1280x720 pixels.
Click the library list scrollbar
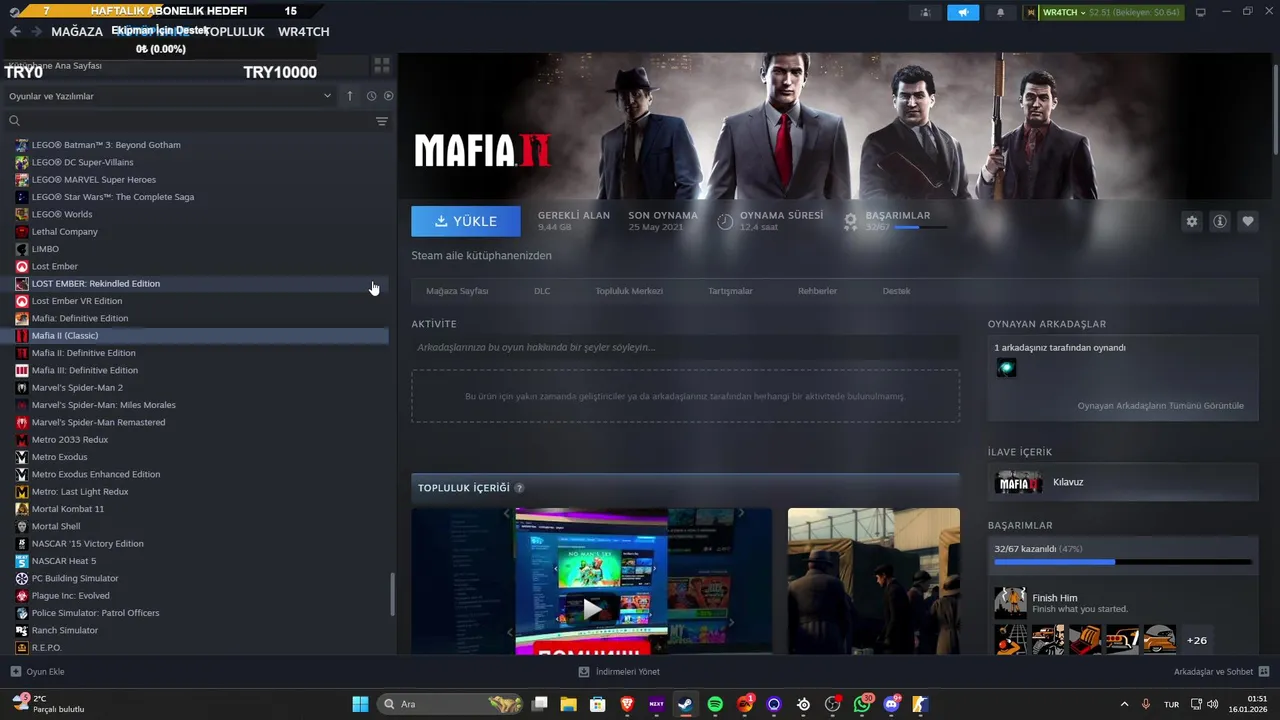[x=392, y=594]
